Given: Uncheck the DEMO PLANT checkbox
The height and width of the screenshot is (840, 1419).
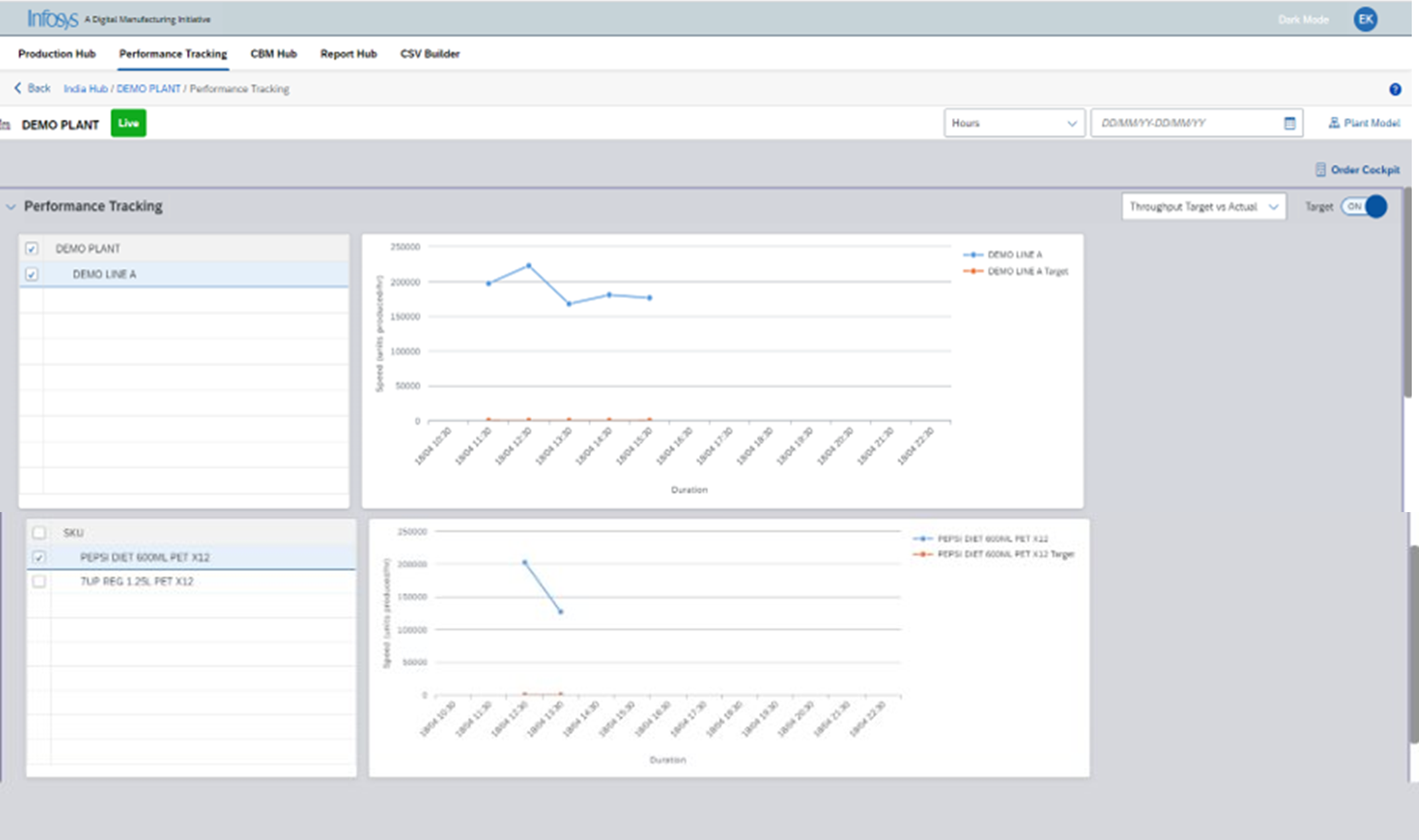Looking at the screenshot, I should (x=31, y=248).
